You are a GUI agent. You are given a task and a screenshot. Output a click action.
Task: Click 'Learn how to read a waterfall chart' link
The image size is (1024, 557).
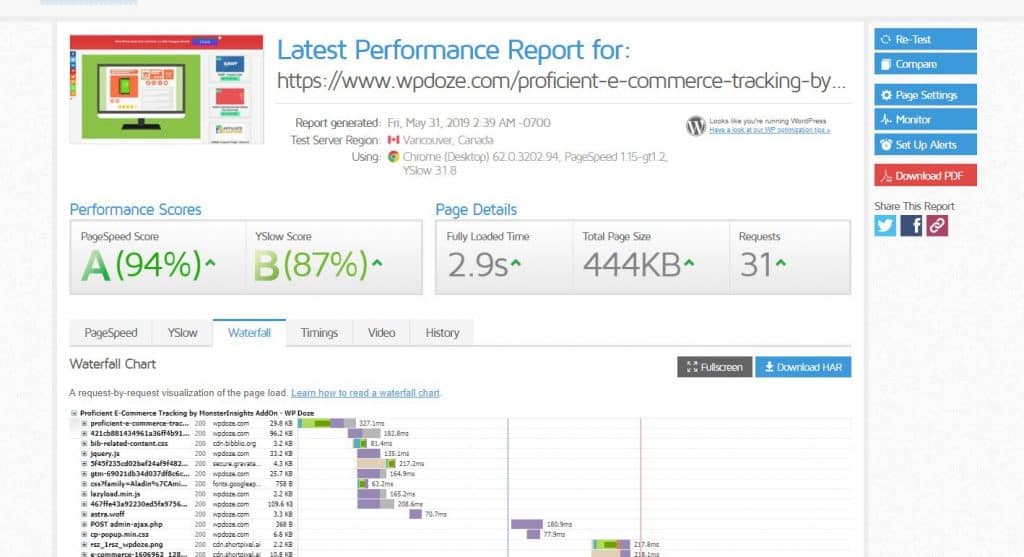pos(365,392)
